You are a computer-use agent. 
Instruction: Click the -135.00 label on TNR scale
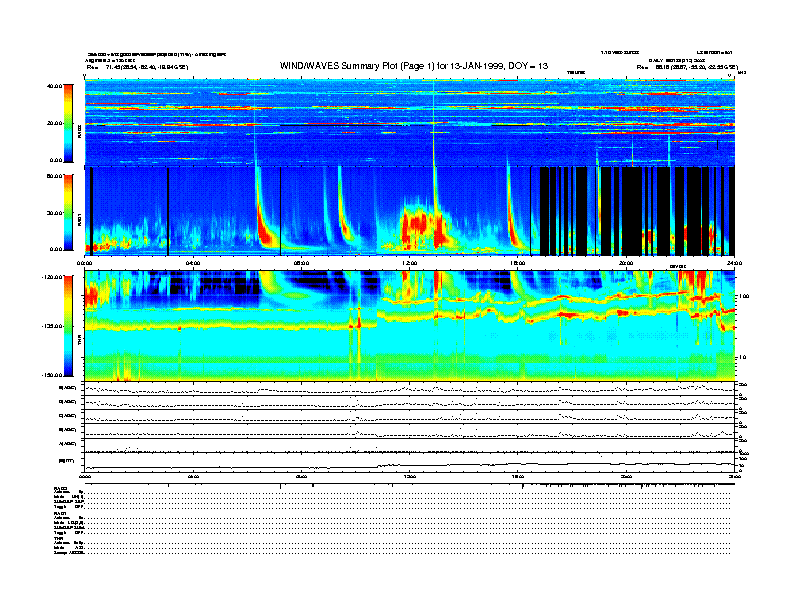pos(52,326)
